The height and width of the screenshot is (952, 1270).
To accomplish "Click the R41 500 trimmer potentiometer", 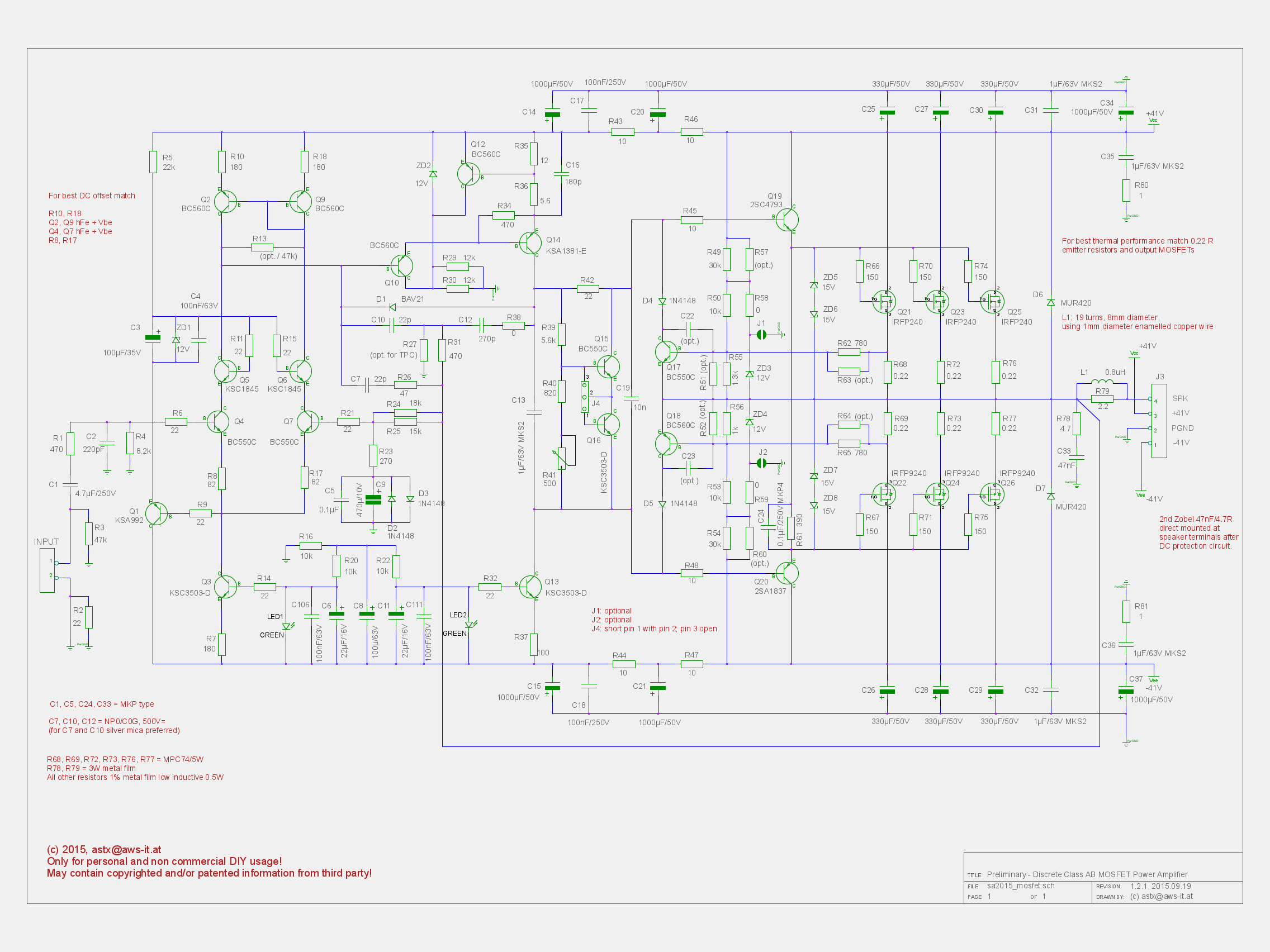I will point(562,458).
